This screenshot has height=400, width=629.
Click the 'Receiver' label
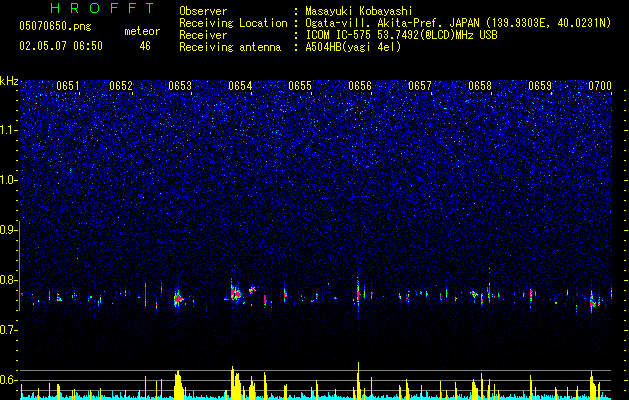click(x=203, y=35)
